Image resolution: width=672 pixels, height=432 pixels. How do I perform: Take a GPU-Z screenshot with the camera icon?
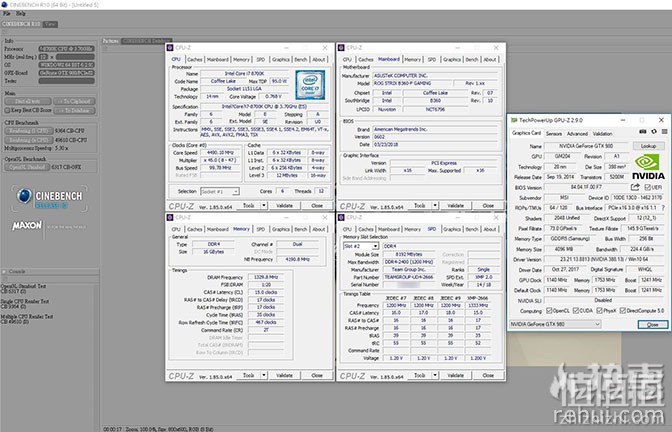(x=642, y=132)
